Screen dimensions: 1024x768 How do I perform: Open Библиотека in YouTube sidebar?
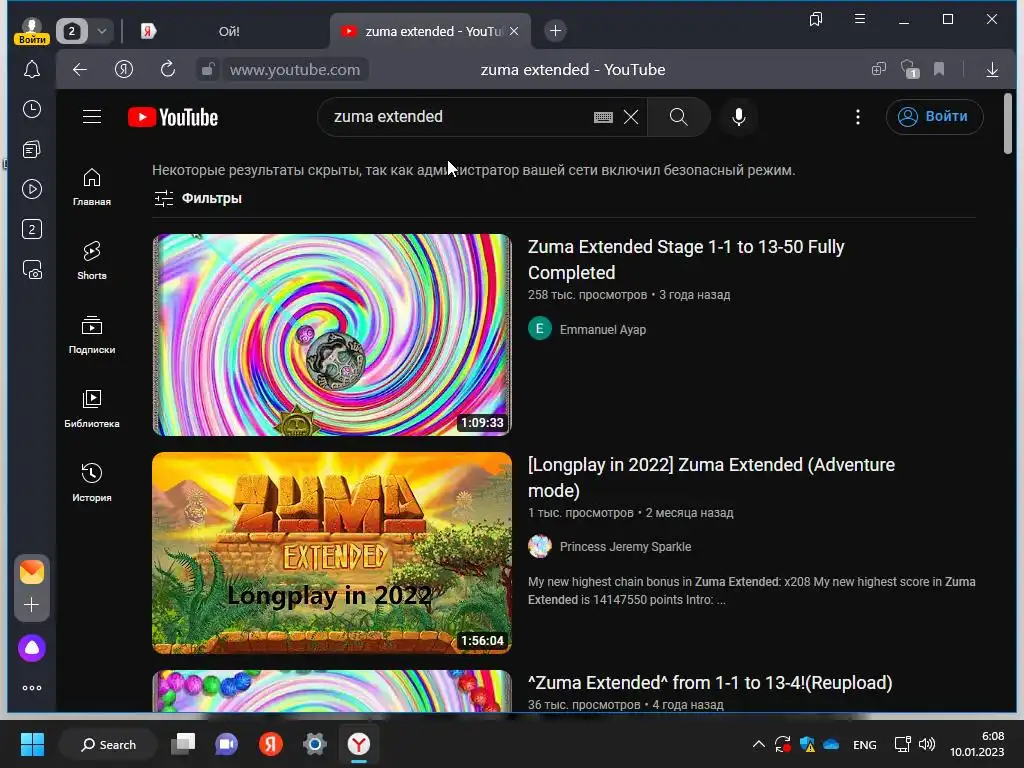(91, 408)
